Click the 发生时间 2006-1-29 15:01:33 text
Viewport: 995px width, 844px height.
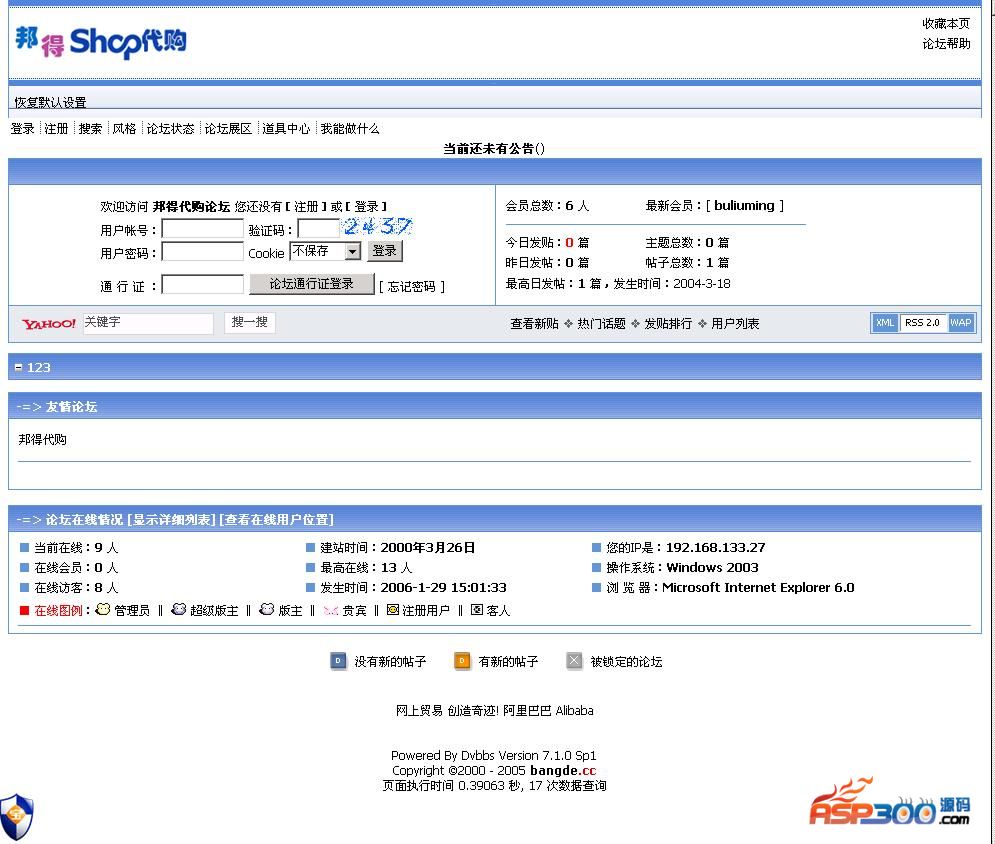(x=413, y=588)
